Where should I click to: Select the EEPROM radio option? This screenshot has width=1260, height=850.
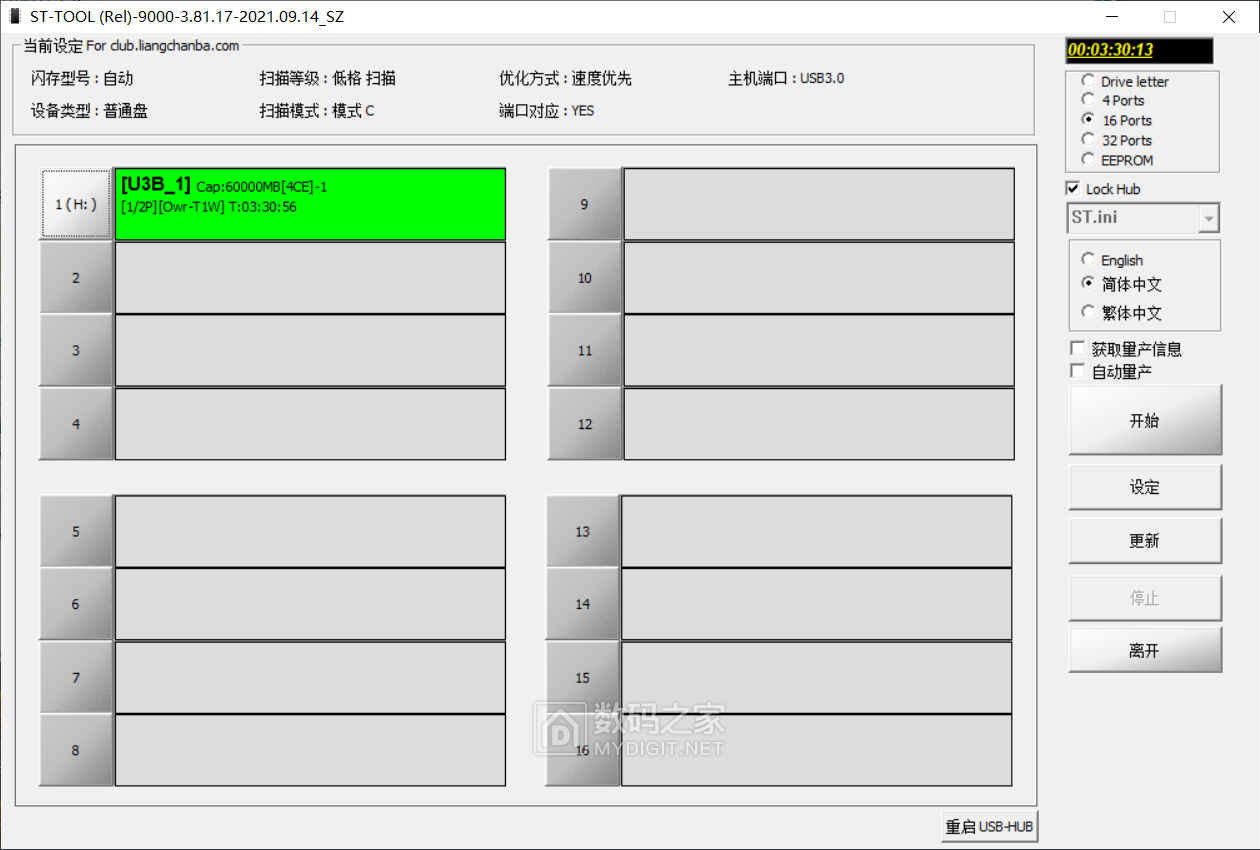(x=1088, y=160)
